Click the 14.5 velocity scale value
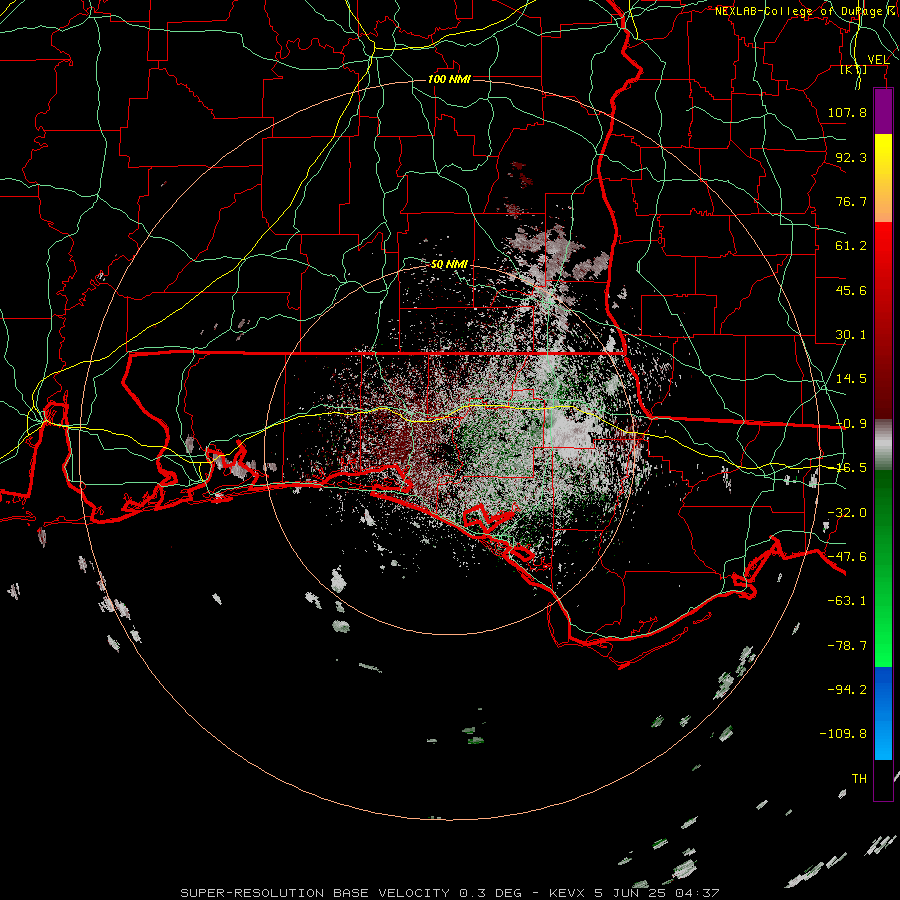900x900 pixels. click(851, 379)
